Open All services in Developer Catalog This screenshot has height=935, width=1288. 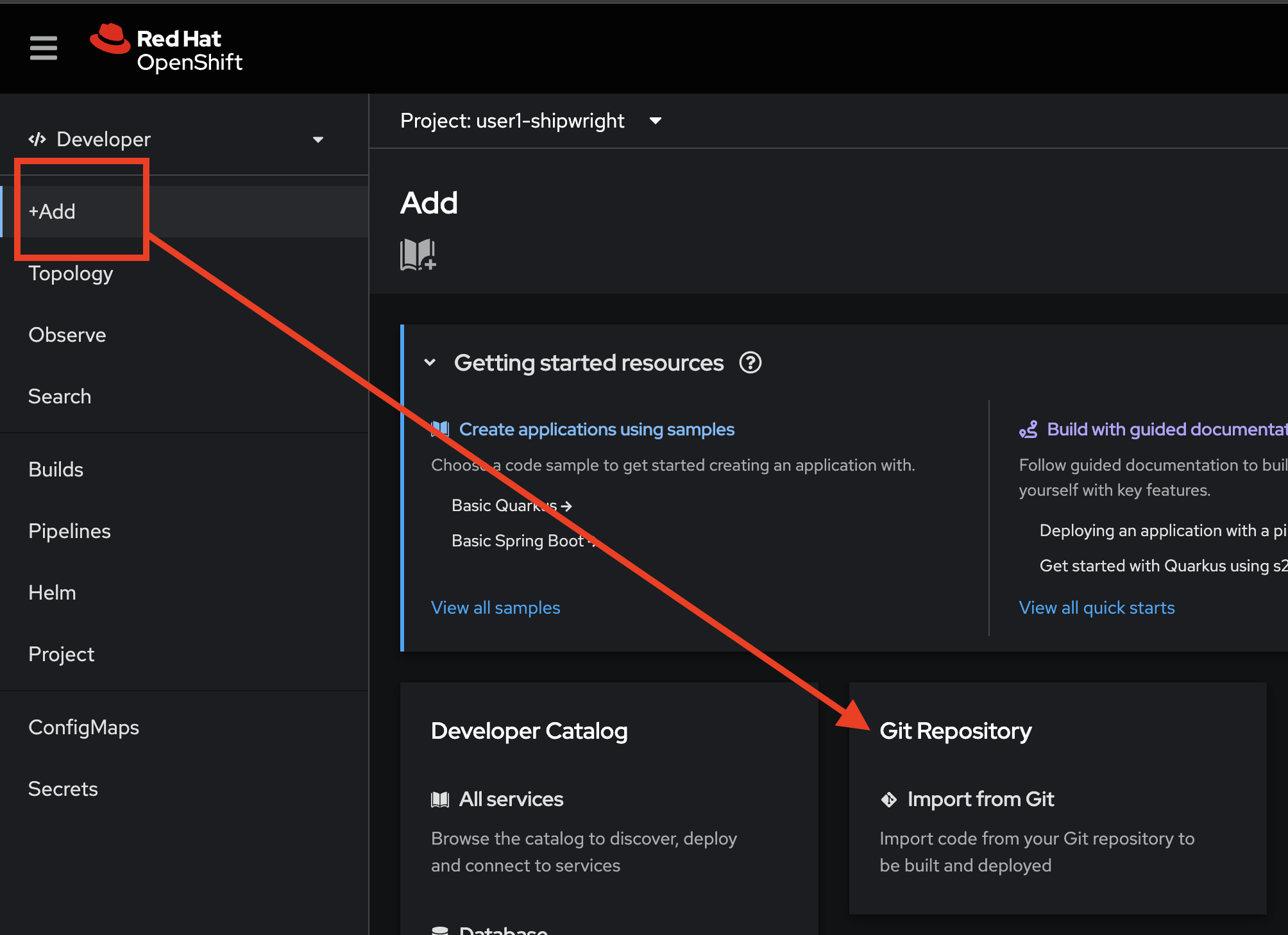click(511, 799)
